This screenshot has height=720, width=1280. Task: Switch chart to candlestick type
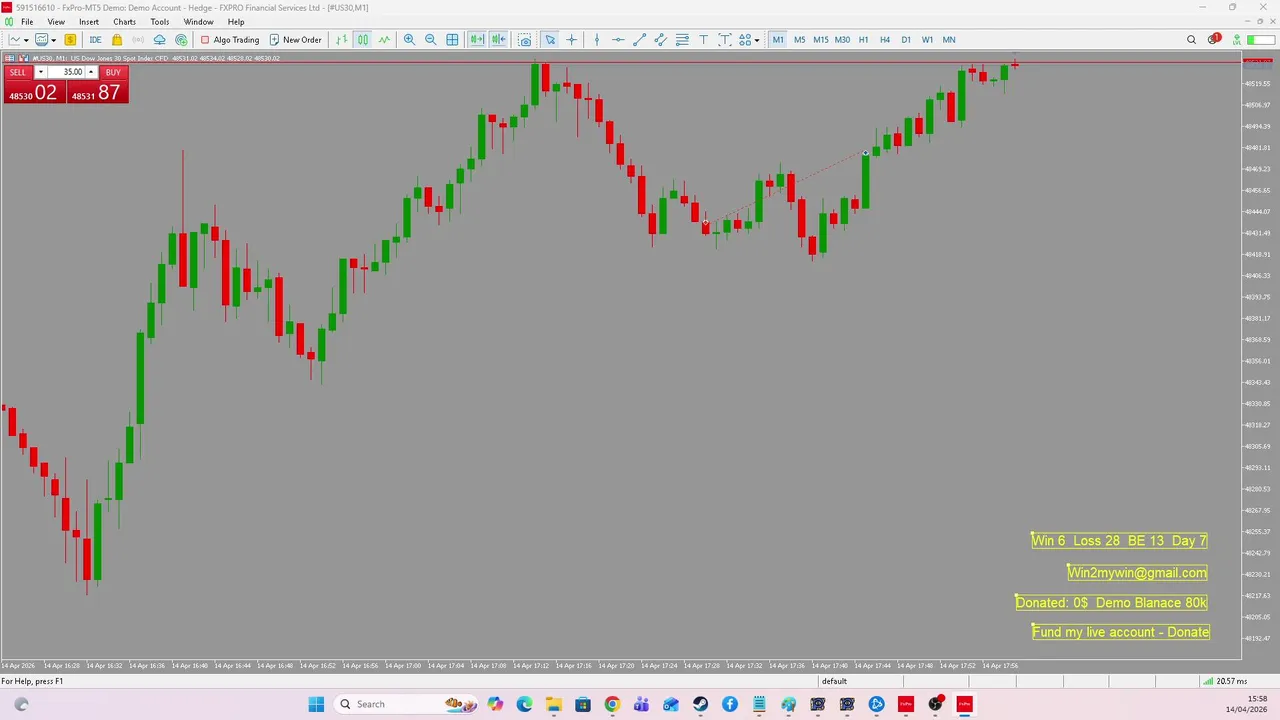tap(363, 40)
